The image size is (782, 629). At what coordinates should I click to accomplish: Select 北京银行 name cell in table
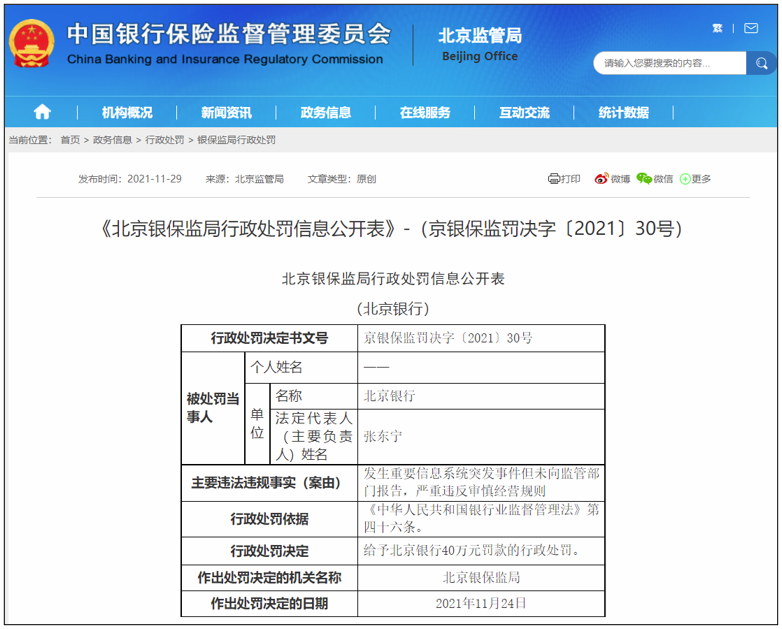[x=481, y=396]
